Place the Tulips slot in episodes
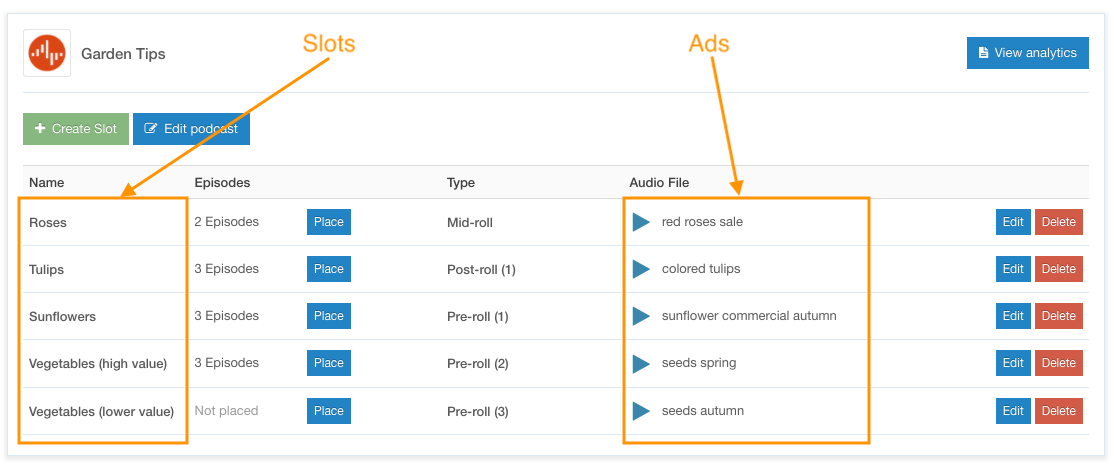Image resolution: width=1114 pixels, height=464 pixels. pyautogui.click(x=329, y=269)
